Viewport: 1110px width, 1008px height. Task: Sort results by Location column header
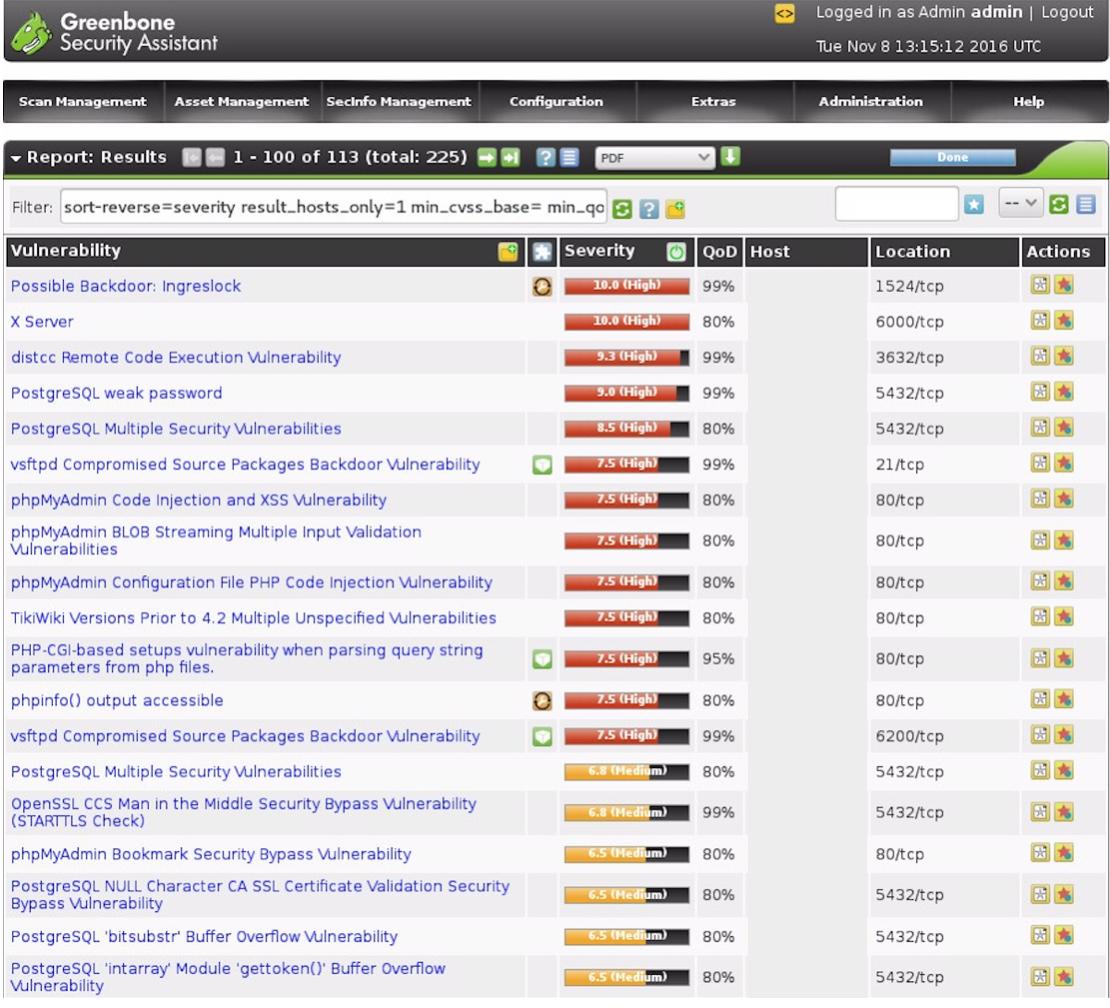point(912,252)
